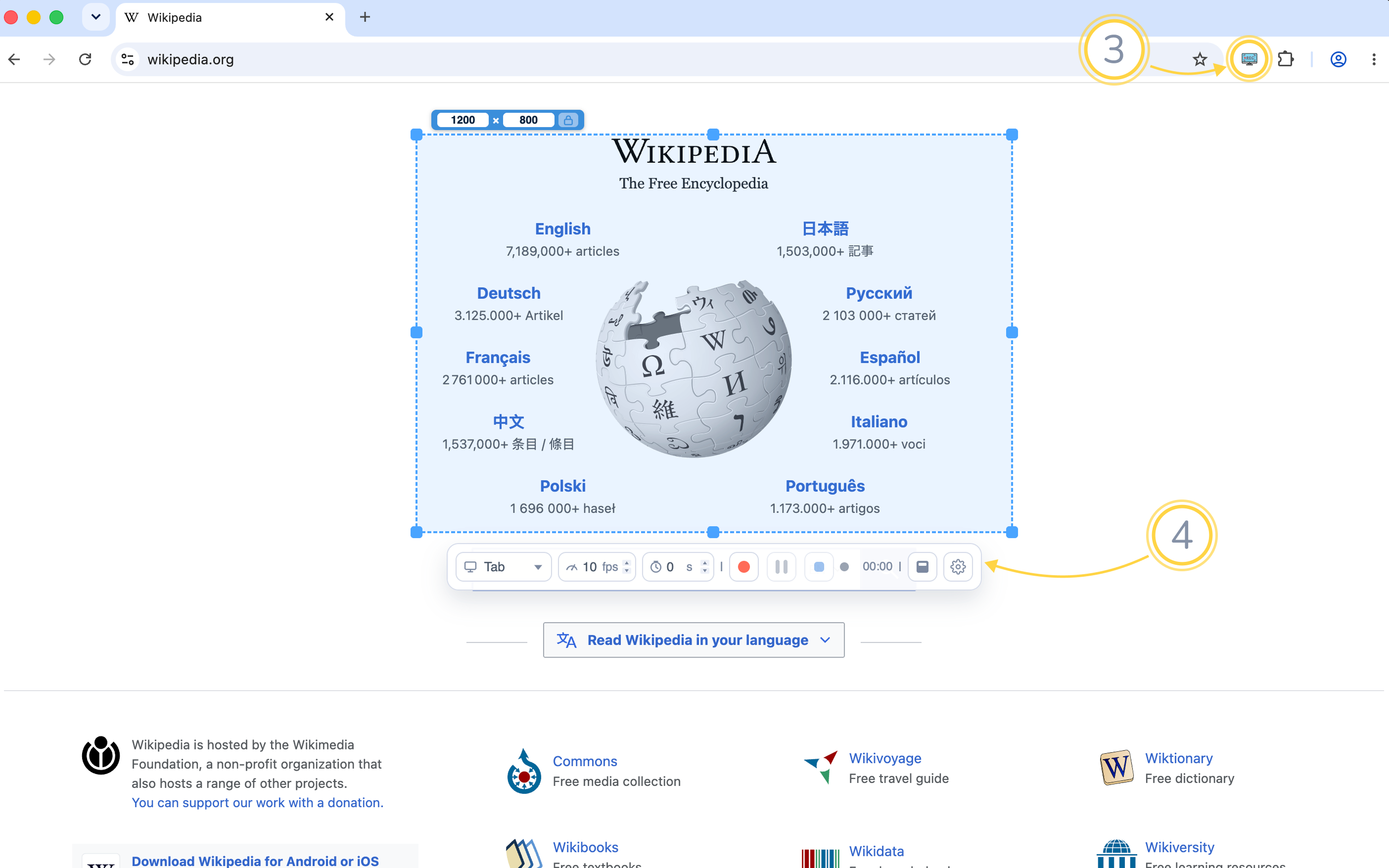1389x868 pixels.
Task: Click the Wikipedia puzzle globe logo
Action: (694, 368)
